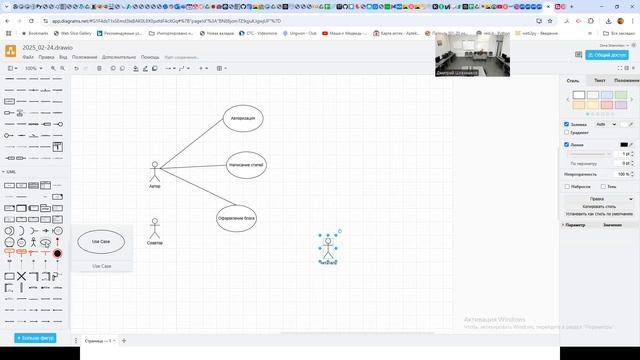
Task: Open the fill Auto dropdown
Action: click(606, 124)
